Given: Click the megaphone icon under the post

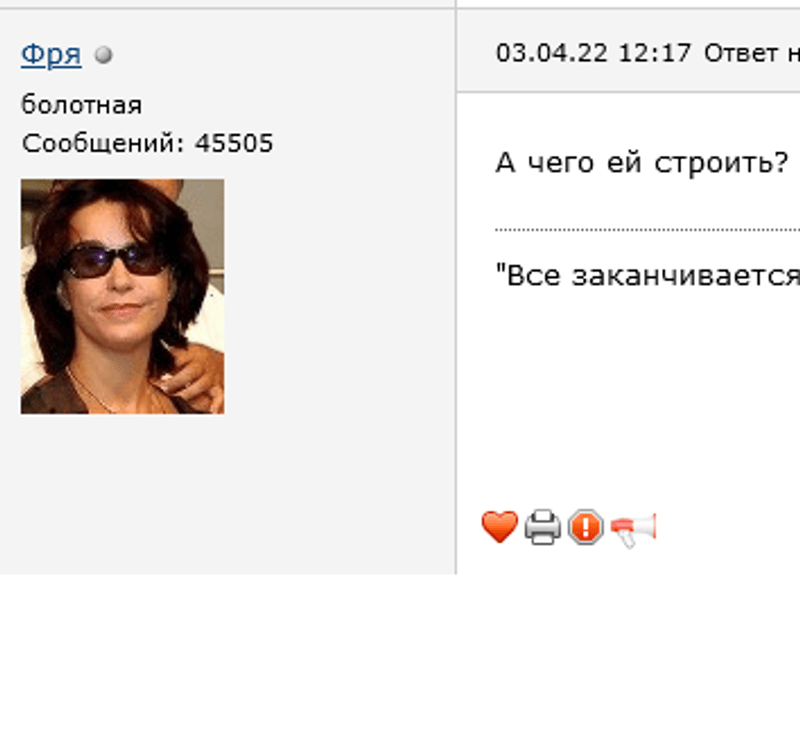Looking at the screenshot, I should coord(633,529).
